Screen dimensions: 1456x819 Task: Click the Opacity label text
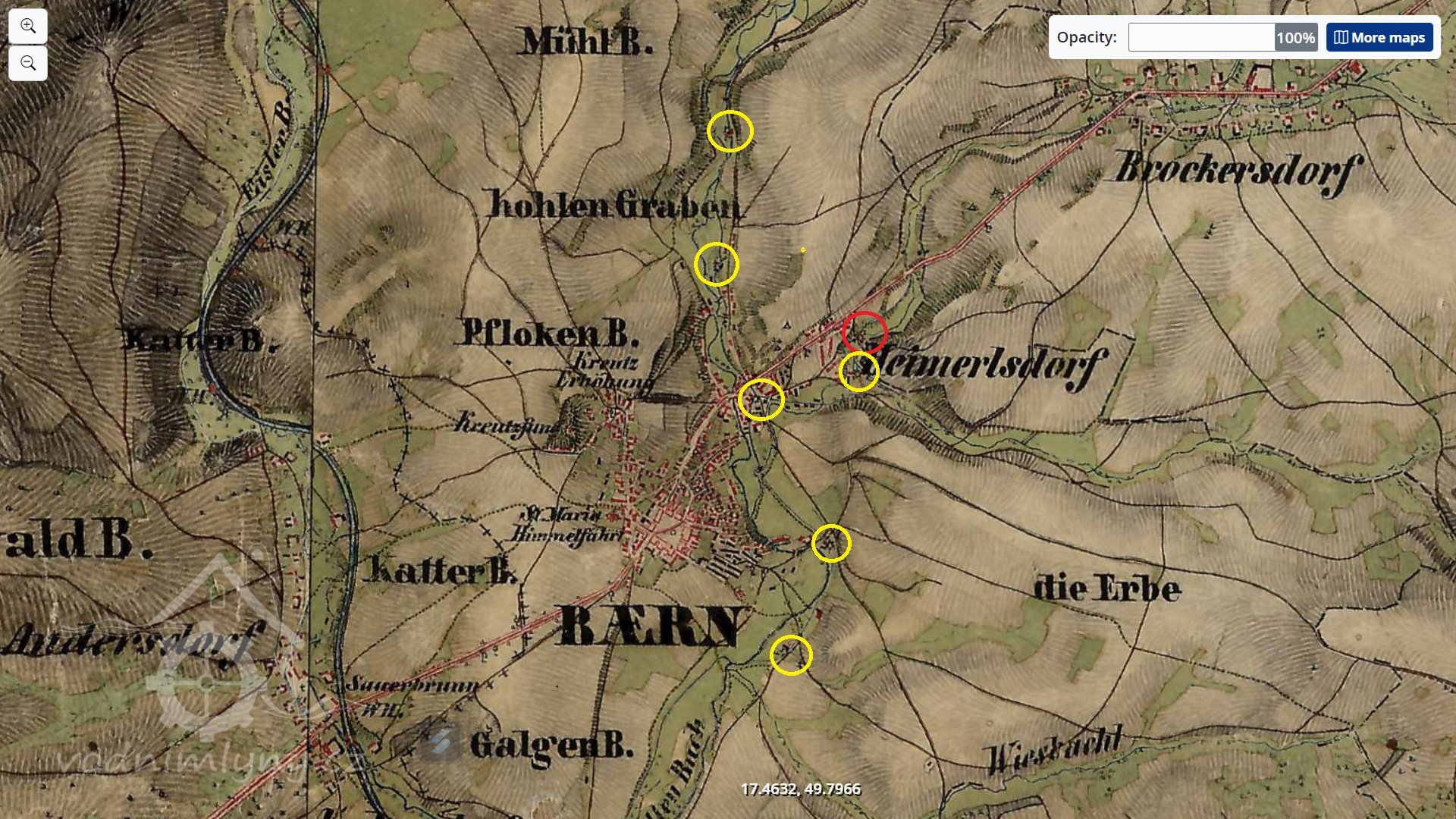click(x=1086, y=37)
